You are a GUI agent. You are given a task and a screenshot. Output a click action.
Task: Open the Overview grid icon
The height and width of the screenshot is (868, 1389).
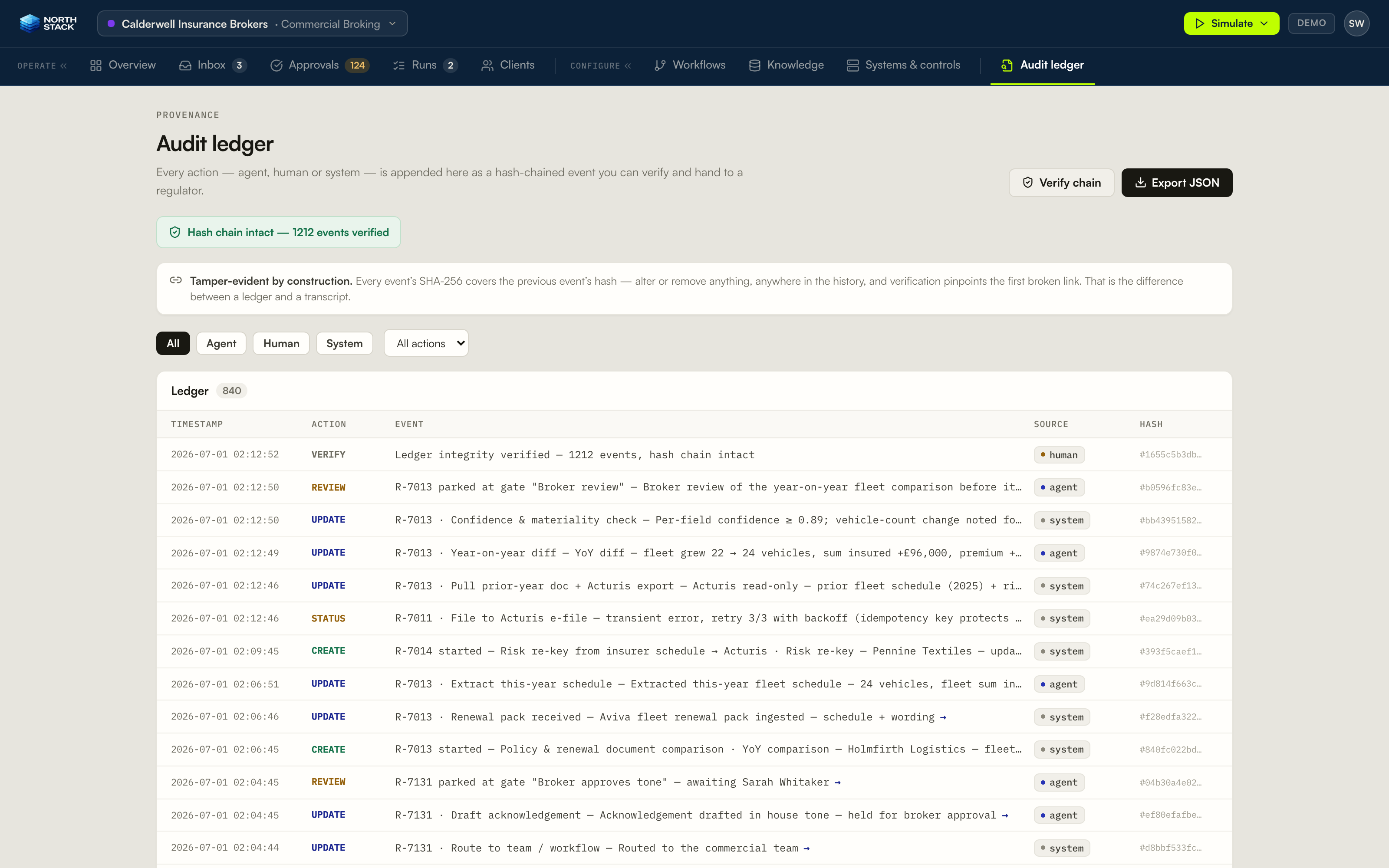[96, 66]
